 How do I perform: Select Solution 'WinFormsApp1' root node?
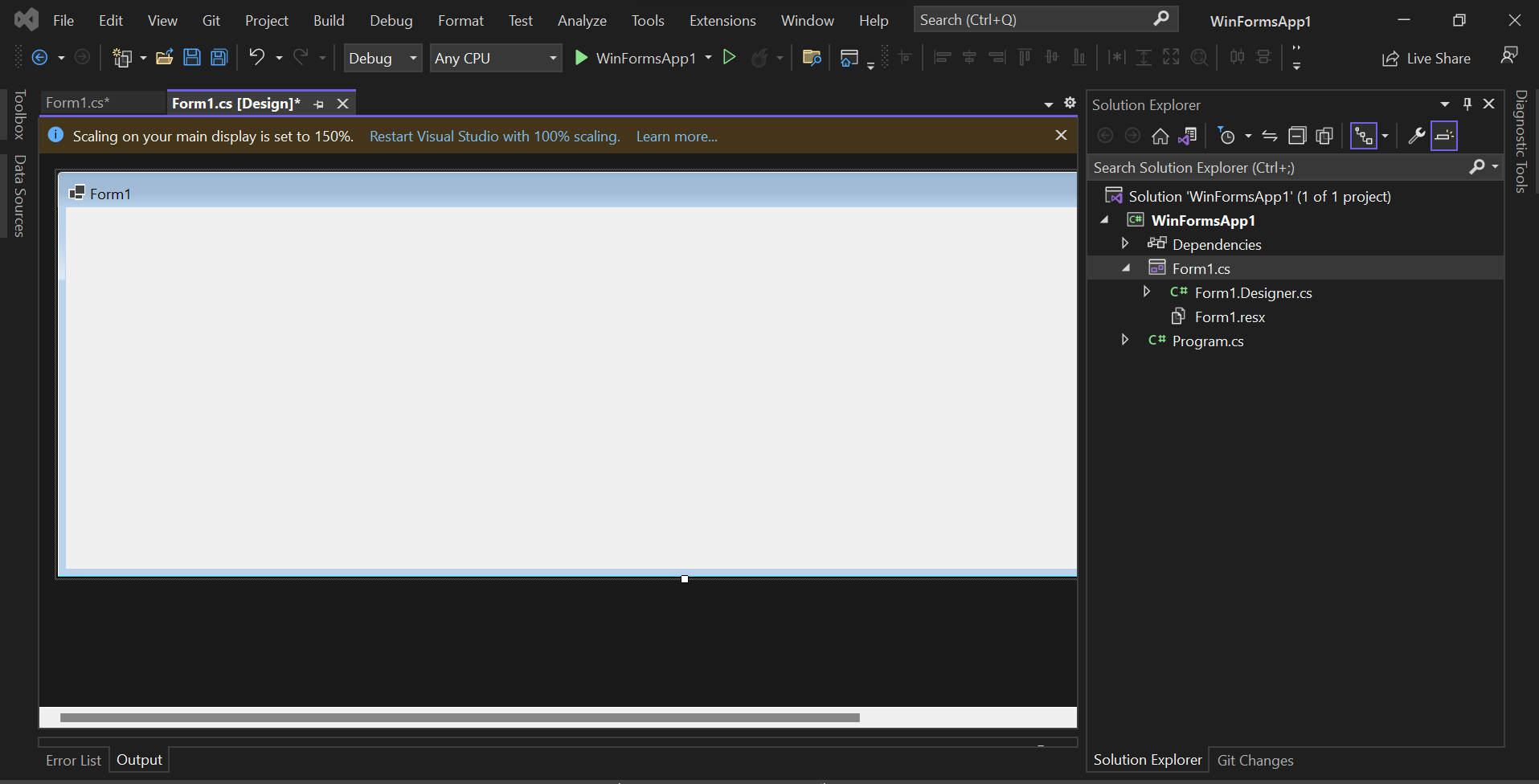[x=1259, y=196]
